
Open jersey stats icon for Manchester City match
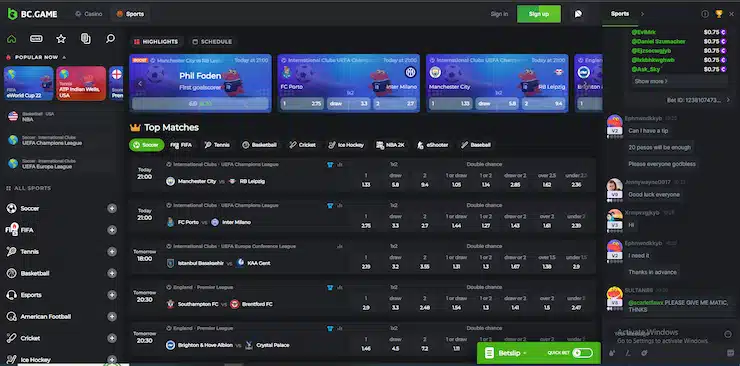tap(330, 165)
